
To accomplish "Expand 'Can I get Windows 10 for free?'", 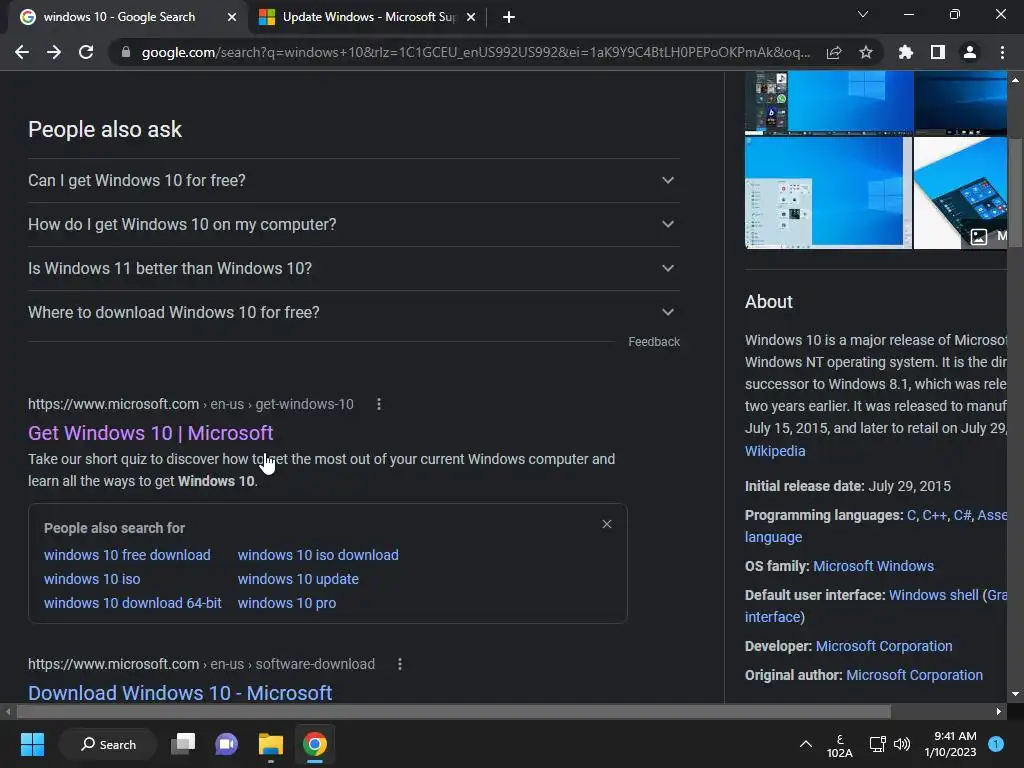I will pyautogui.click(x=353, y=180).
